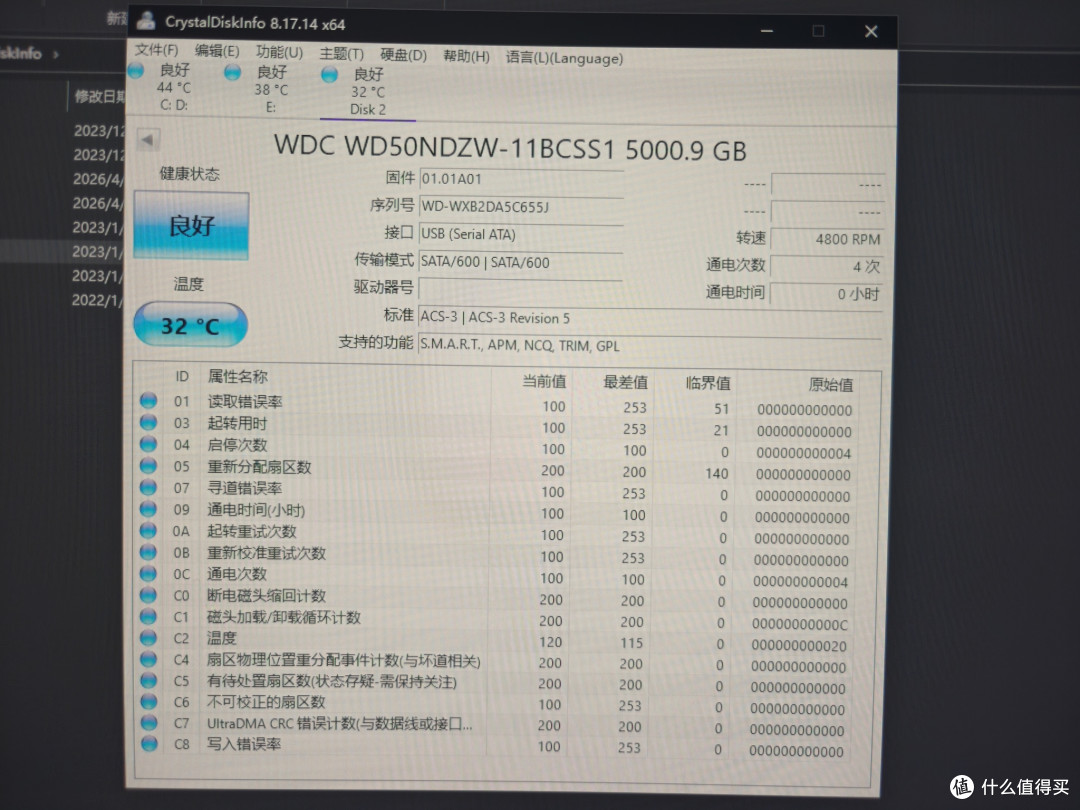Click the status icon of row 09 通电时间
This screenshot has height=810, width=1080.
(148, 508)
